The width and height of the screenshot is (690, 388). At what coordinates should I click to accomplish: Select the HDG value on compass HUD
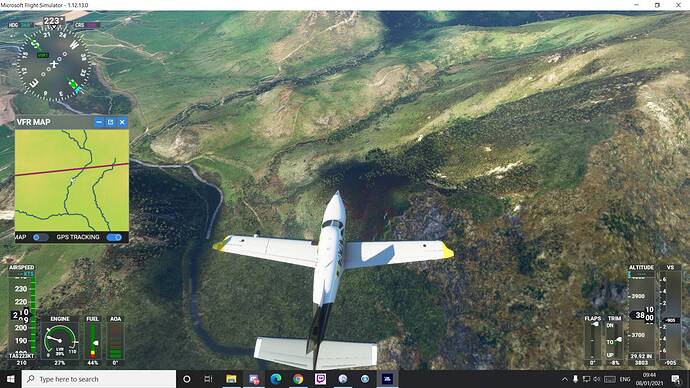pyautogui.click(x=27, y=25)
